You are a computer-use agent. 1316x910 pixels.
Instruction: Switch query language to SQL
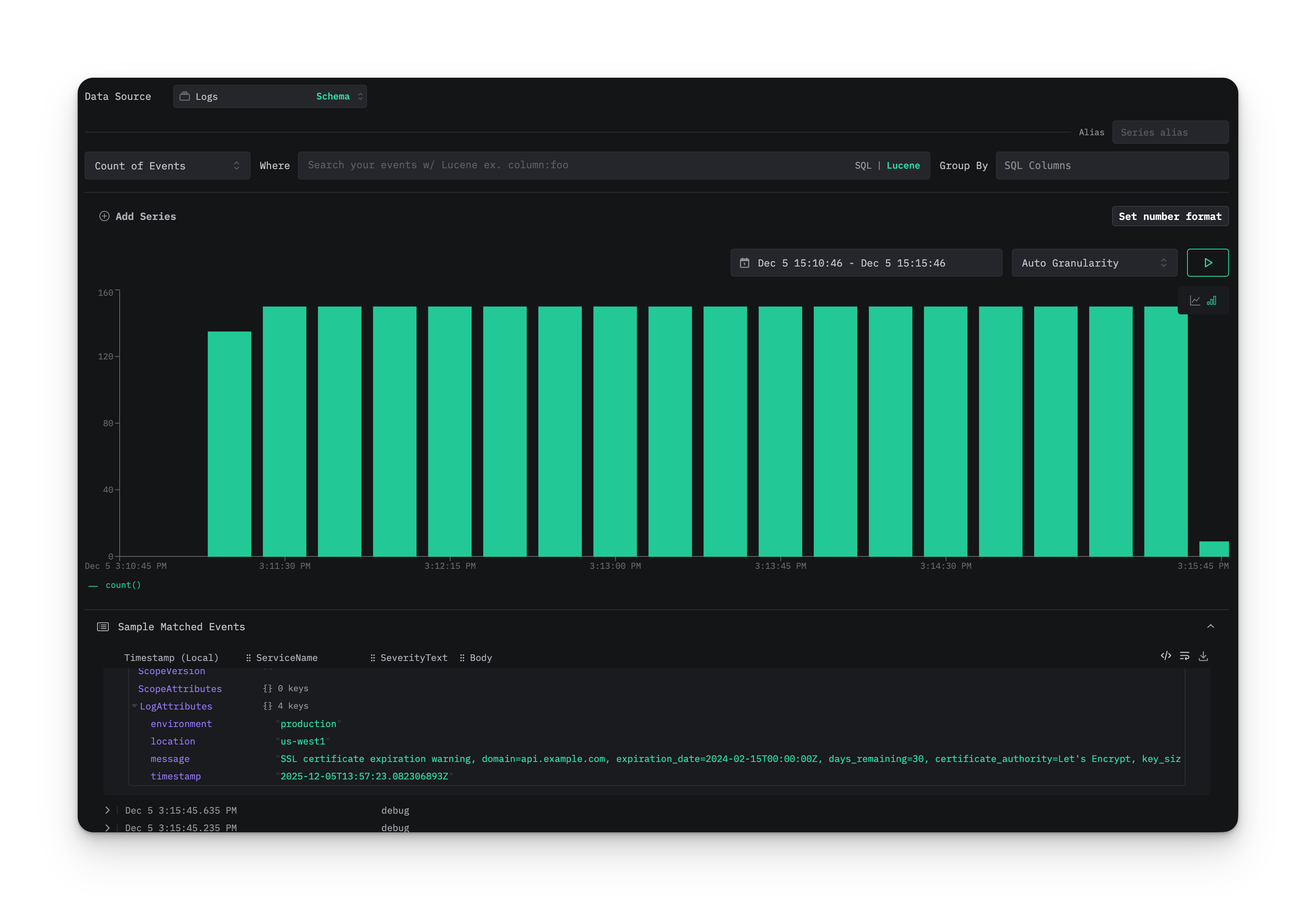863,166
